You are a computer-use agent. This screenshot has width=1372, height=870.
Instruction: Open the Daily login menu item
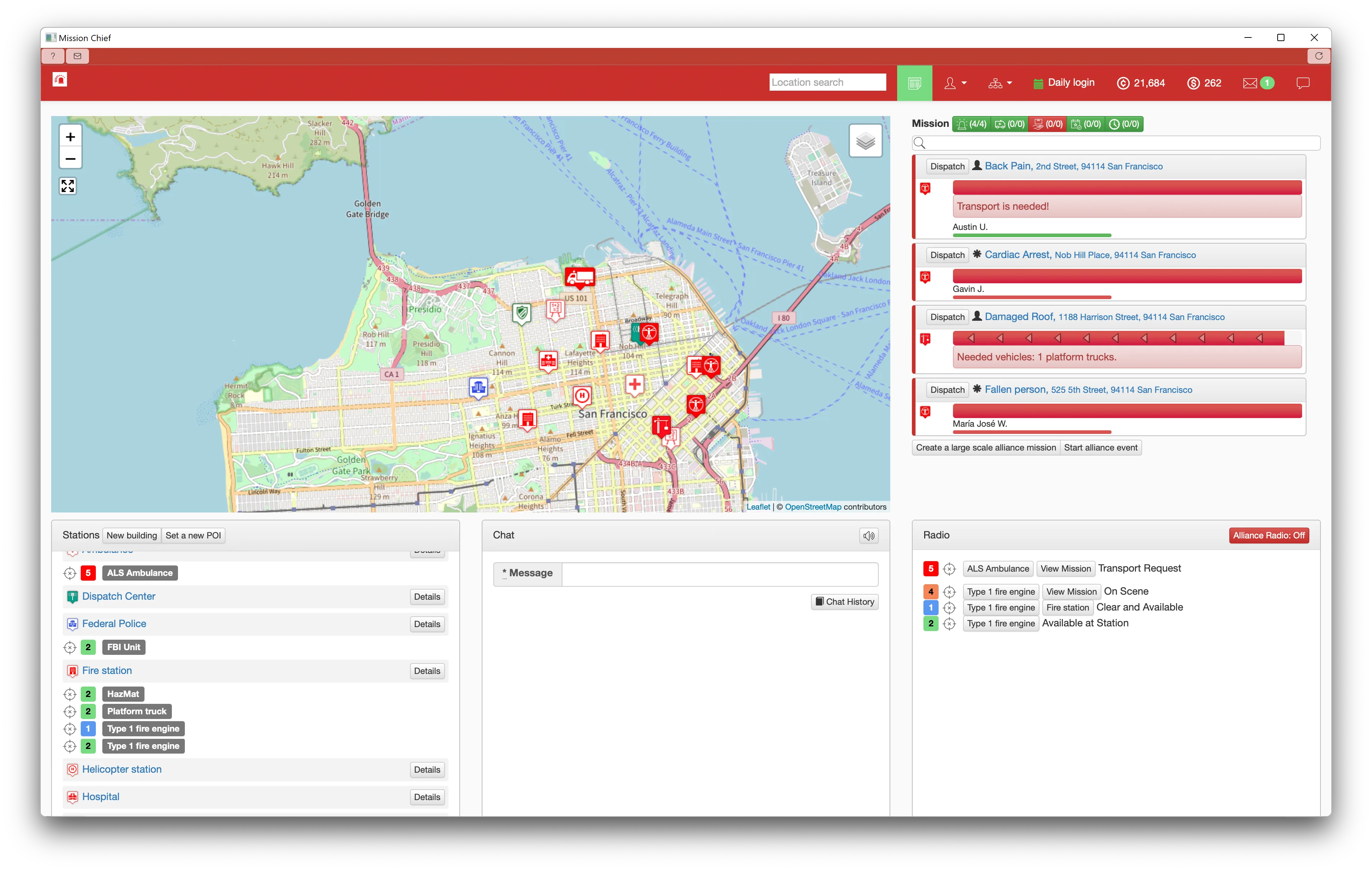click(1064, 83)
